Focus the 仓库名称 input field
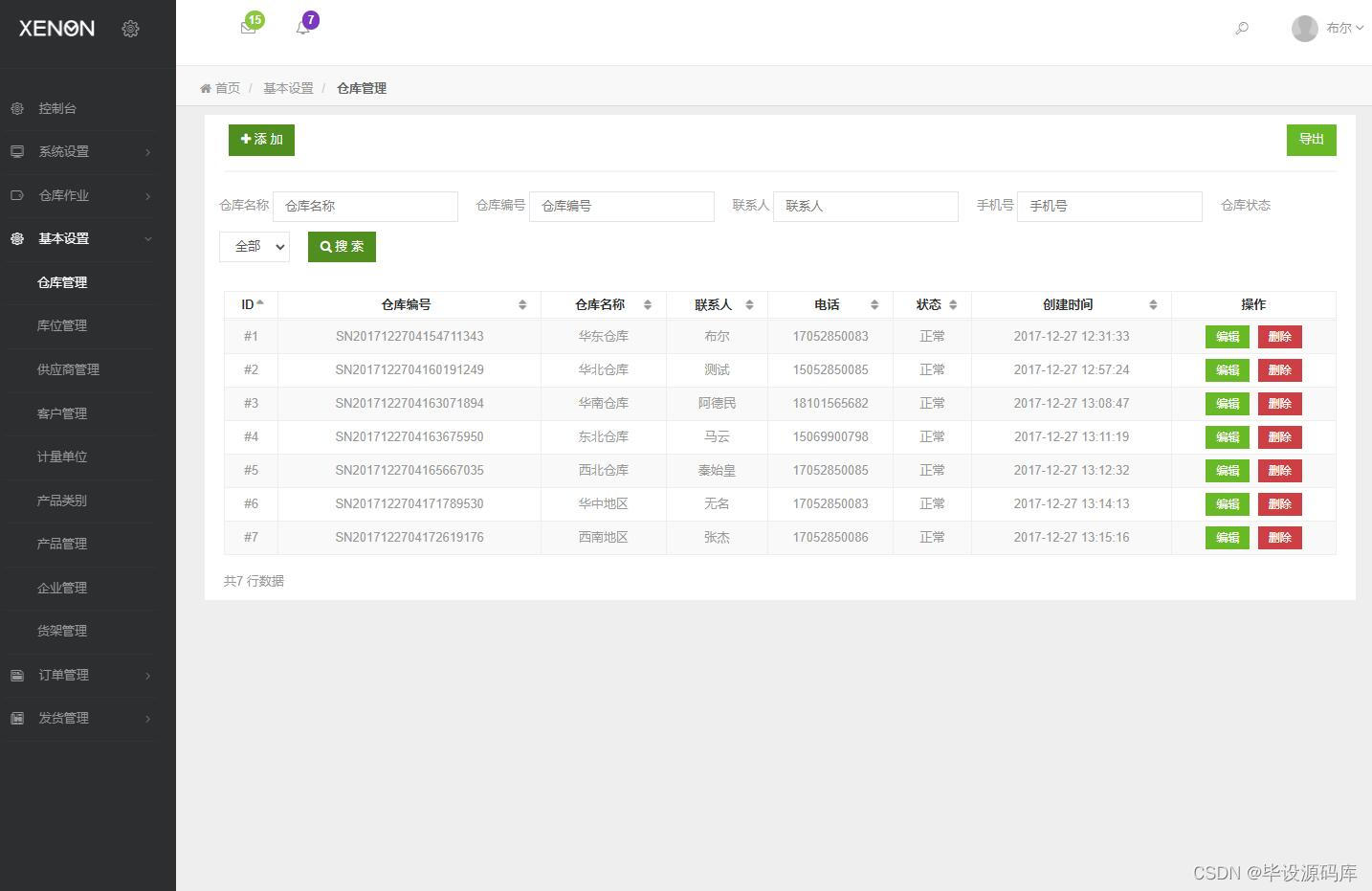This screenshot has height=891, width=1372. [365, 207]
